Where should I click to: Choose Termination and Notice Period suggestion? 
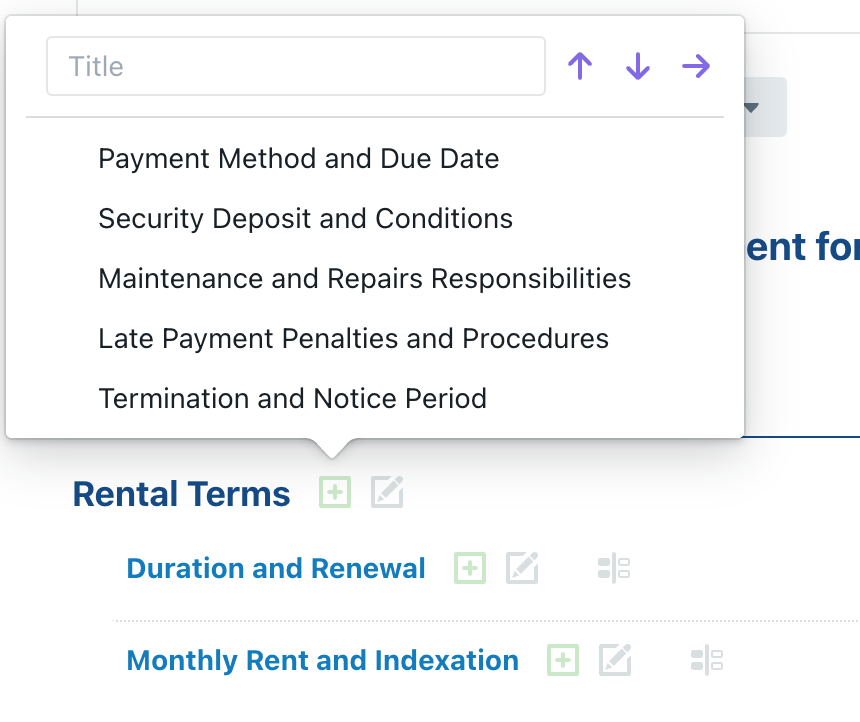292,399
